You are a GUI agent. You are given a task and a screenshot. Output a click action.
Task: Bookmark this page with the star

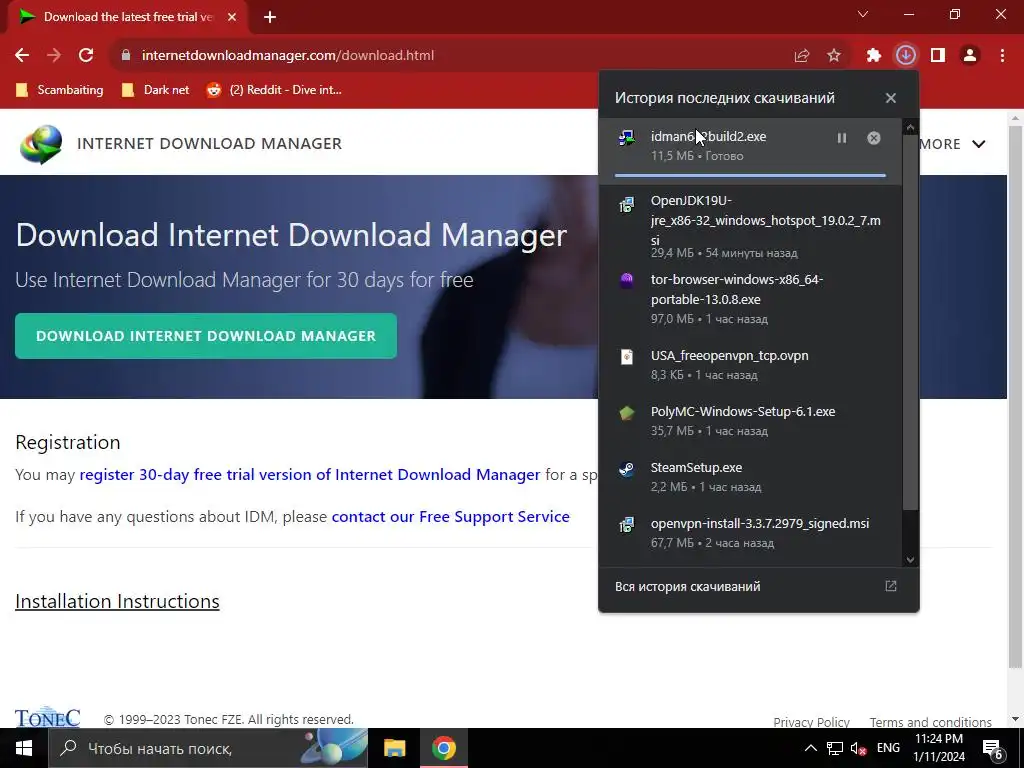pyautogui.click(x=834, y=56)
